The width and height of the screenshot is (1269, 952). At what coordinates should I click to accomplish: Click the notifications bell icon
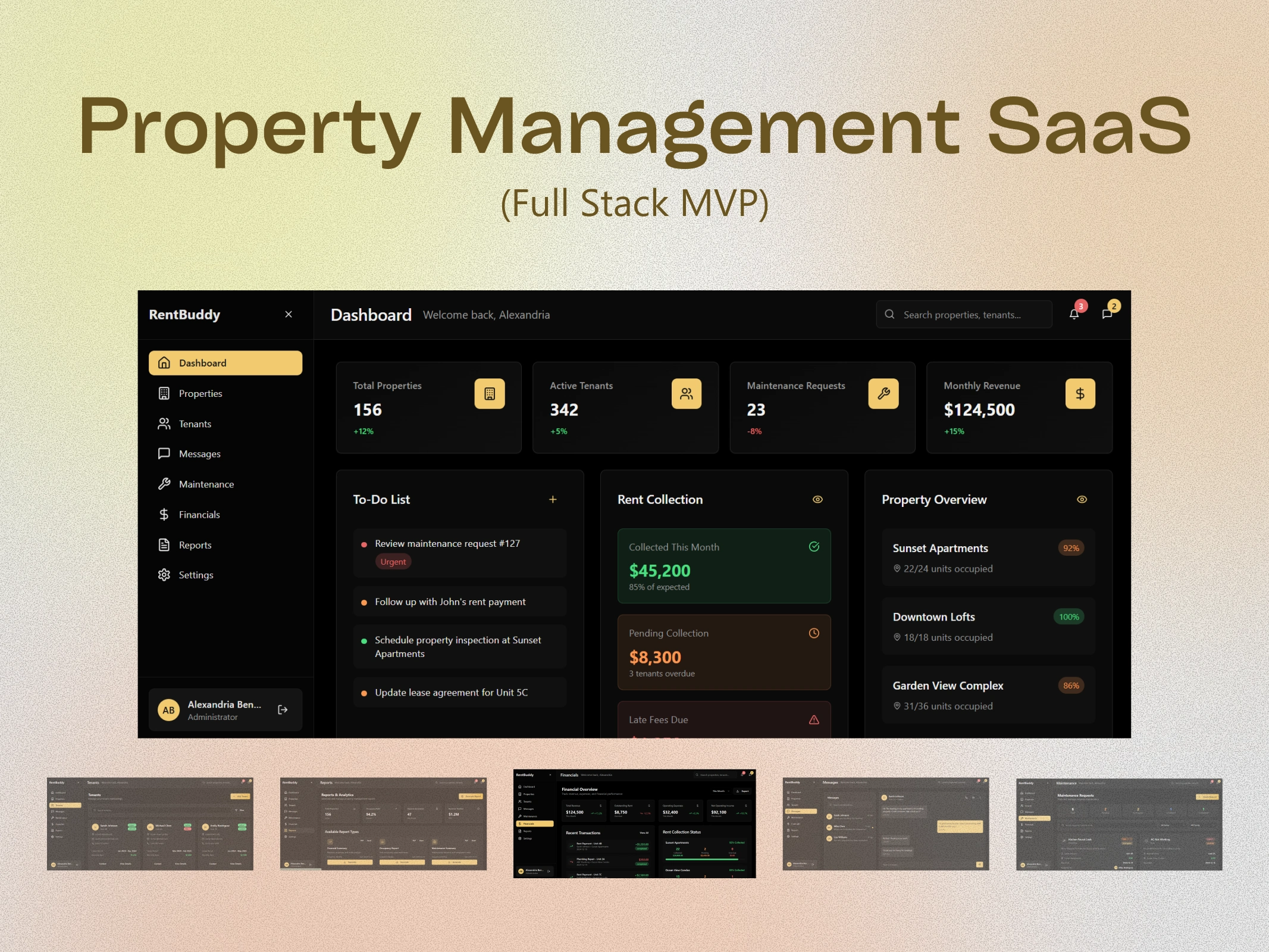click(x=1073, y=314)
